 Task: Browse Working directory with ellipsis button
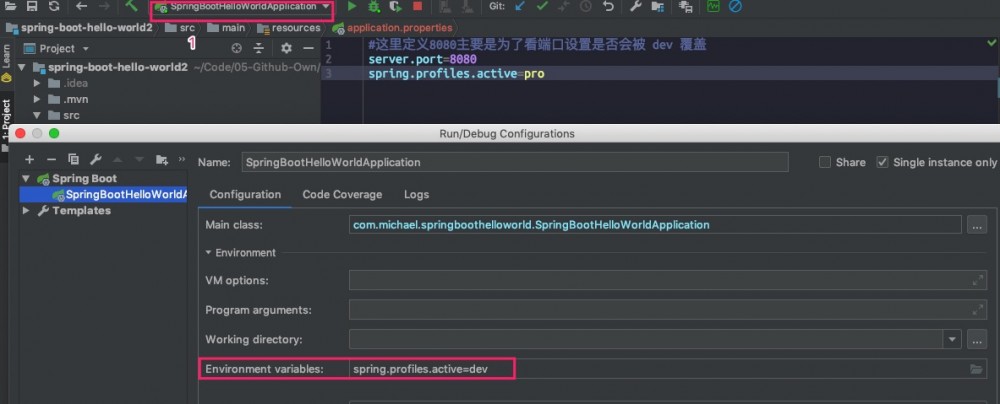[x=977, y=340]
